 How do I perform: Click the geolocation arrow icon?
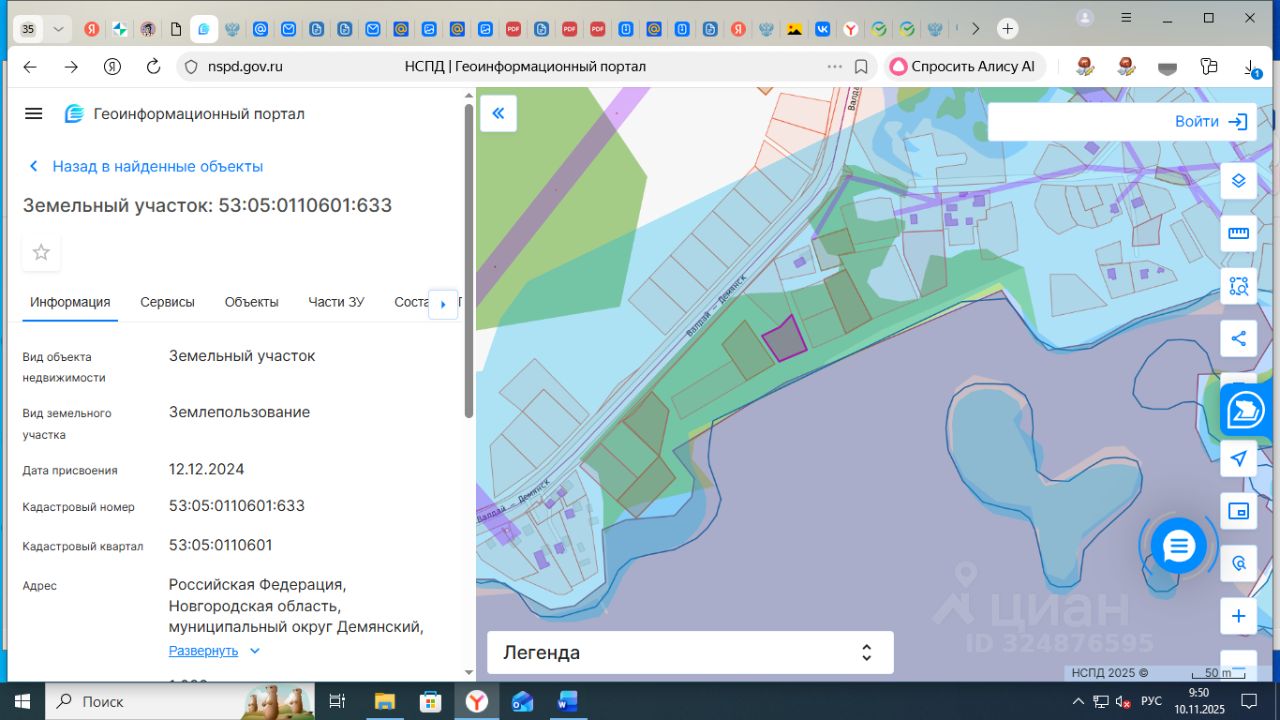(1238, 458)
